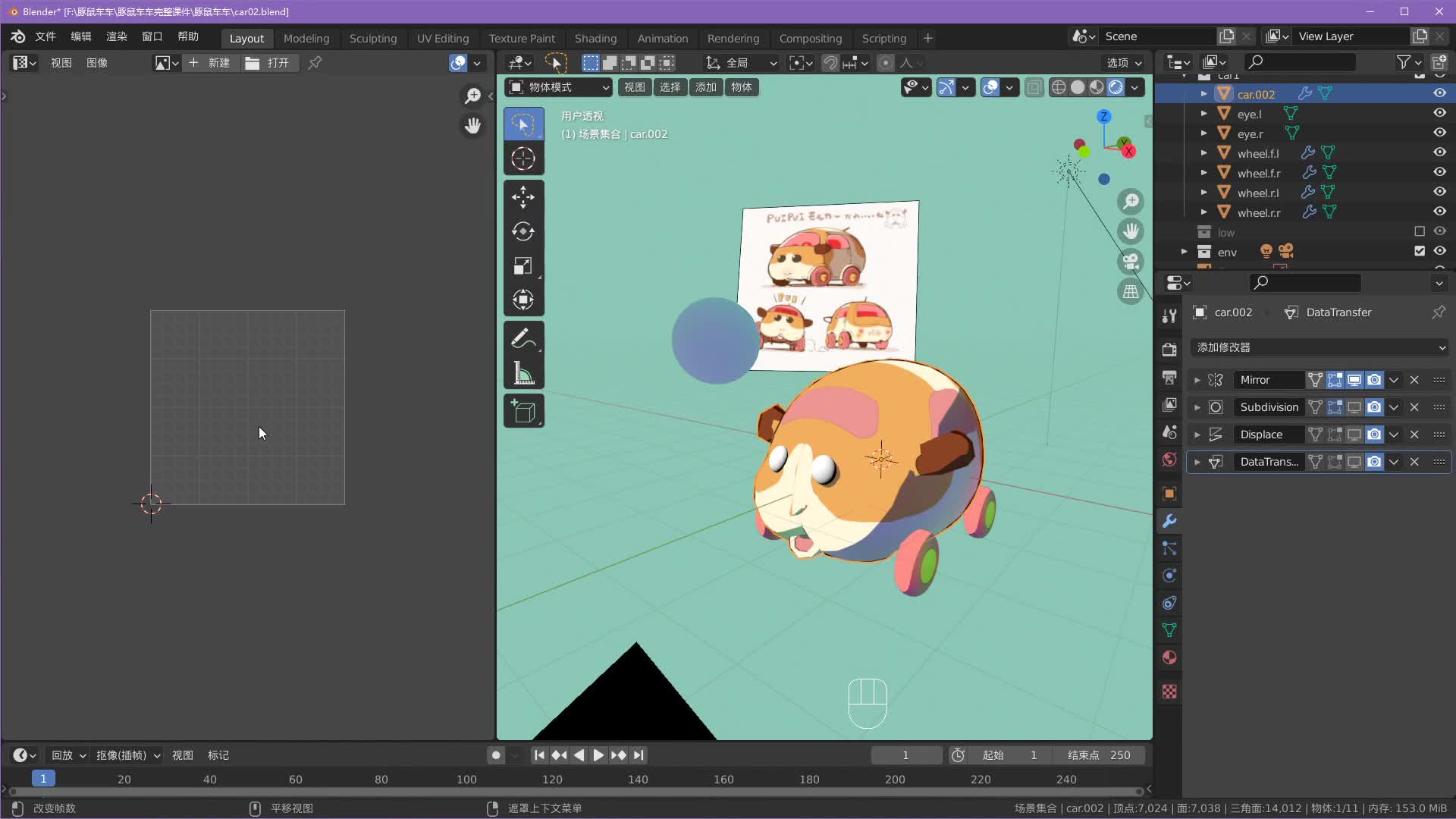The height and width of the screenshot is (819, 1456).
Task: Select the Move tool
Action: click(523, 197)
